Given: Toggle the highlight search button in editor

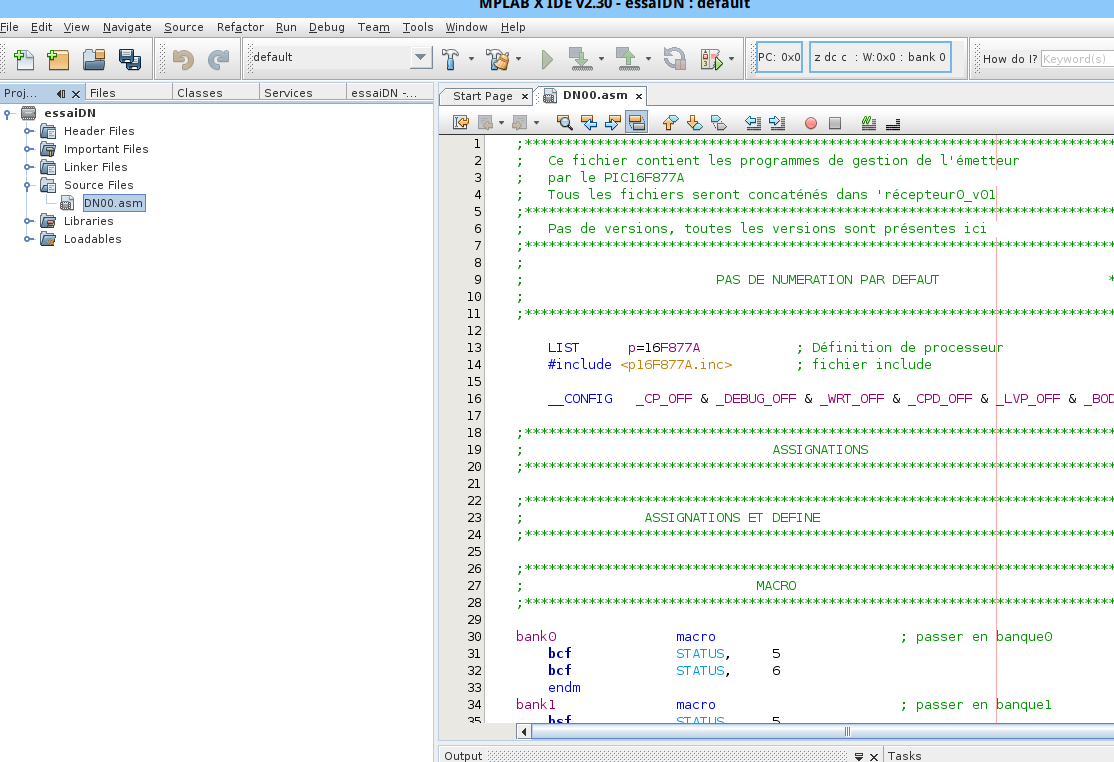Looking at the screenshot, I should [636, 123].
